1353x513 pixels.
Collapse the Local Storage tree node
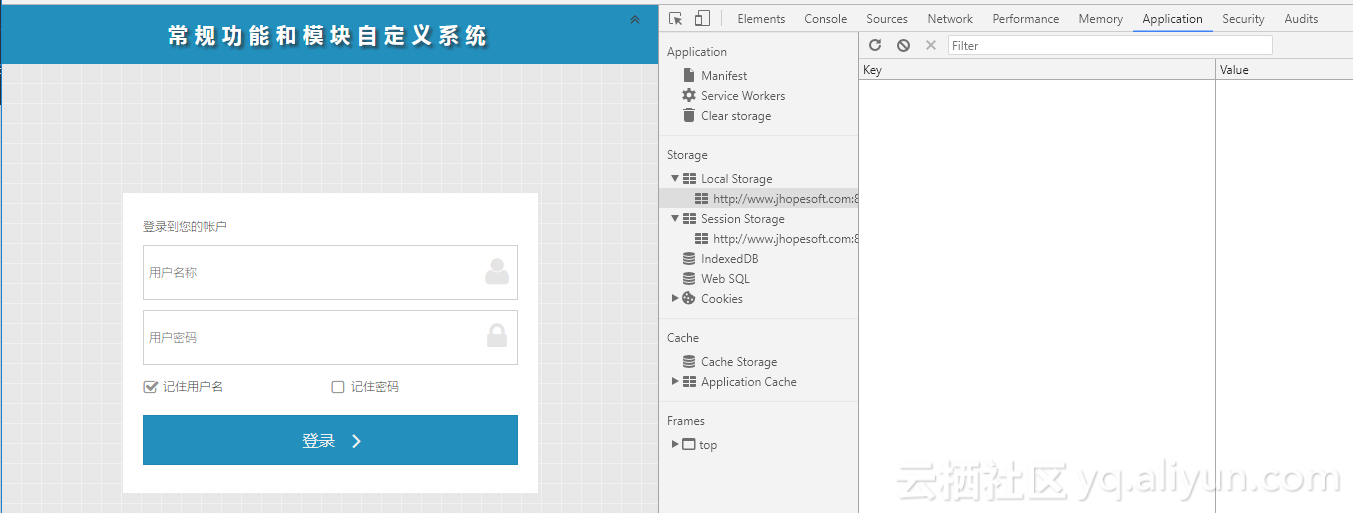[675, 178]
